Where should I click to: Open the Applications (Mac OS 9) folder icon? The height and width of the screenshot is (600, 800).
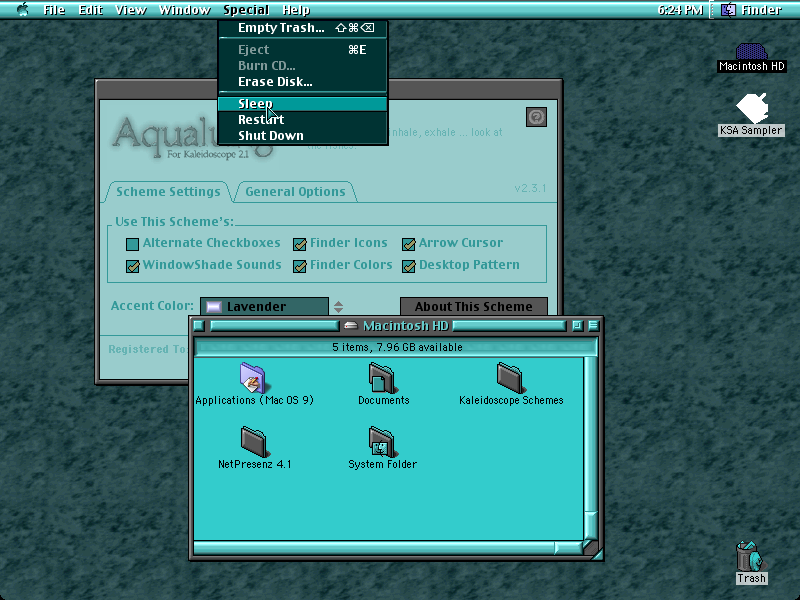253,377
